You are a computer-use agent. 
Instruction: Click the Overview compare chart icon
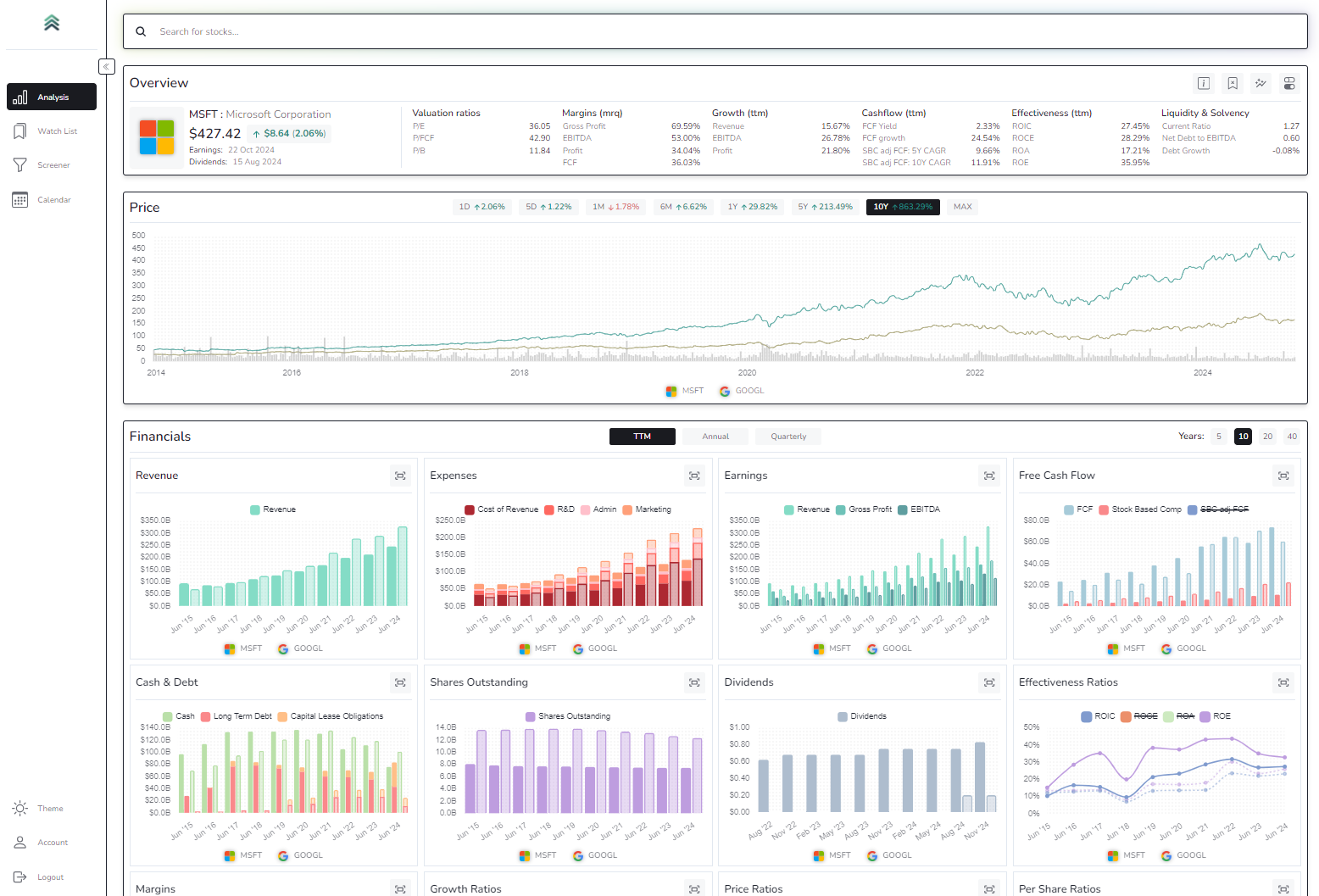pyautogui.click(x=1261, y=83)
